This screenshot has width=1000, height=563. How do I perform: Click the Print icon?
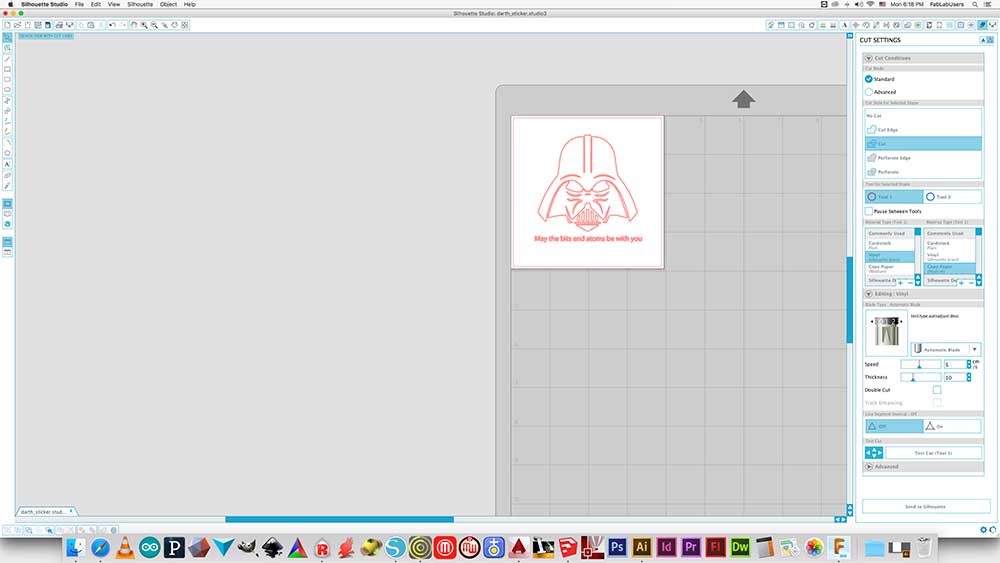click(59, 25)
